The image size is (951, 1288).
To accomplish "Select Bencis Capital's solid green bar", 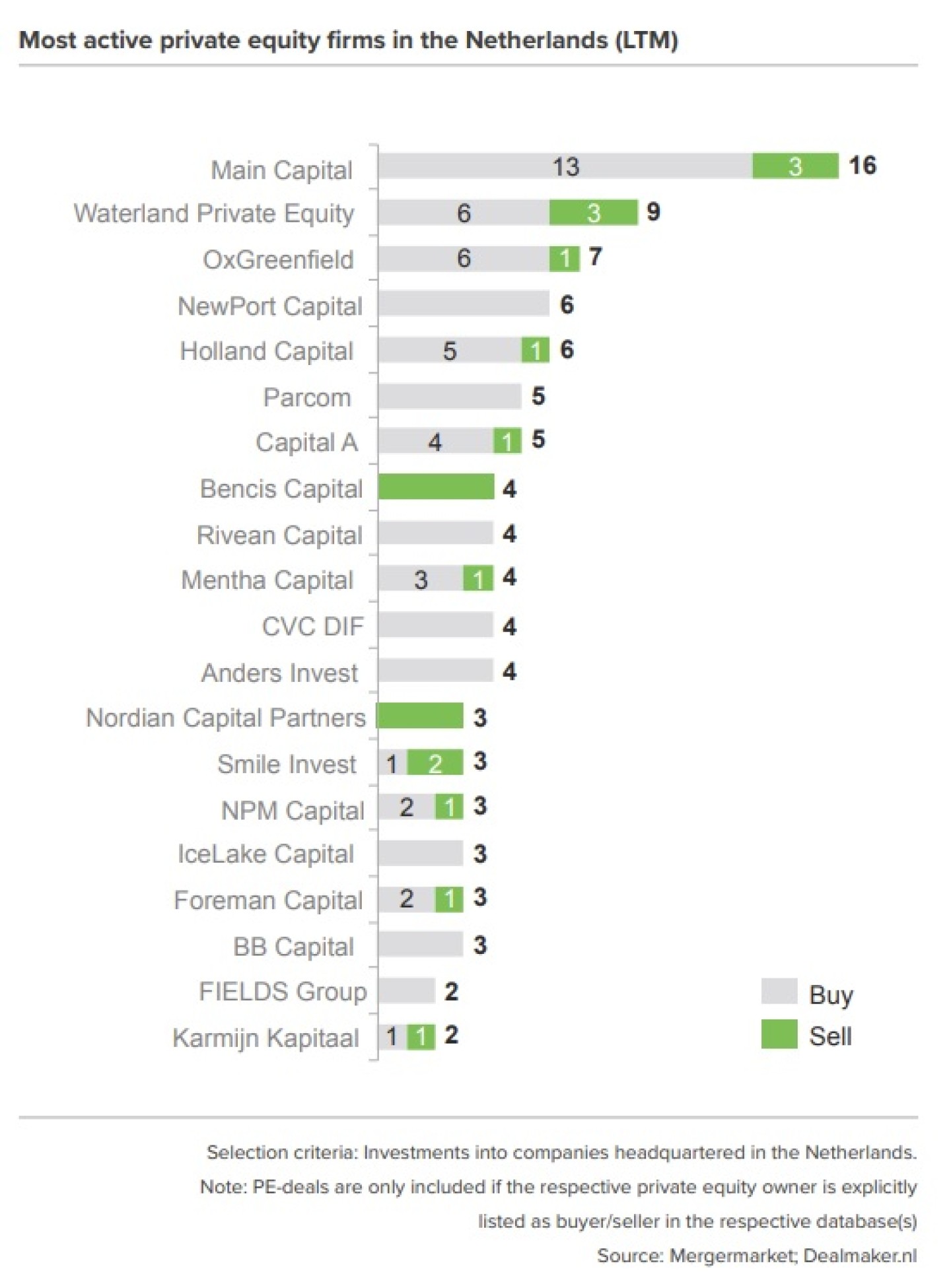I will pos(436,487).
